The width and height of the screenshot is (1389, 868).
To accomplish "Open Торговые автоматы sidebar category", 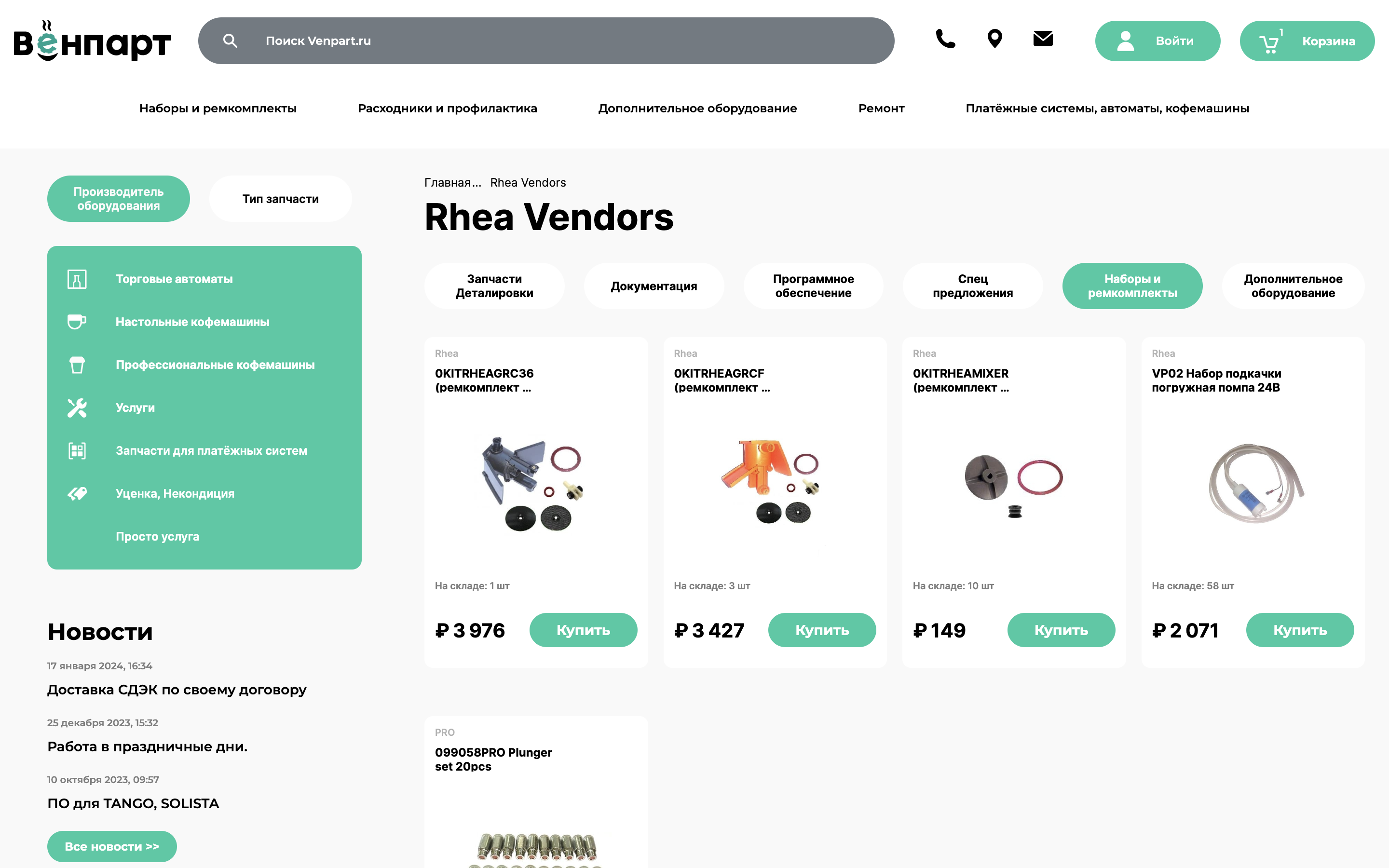I will click(174, 279).
